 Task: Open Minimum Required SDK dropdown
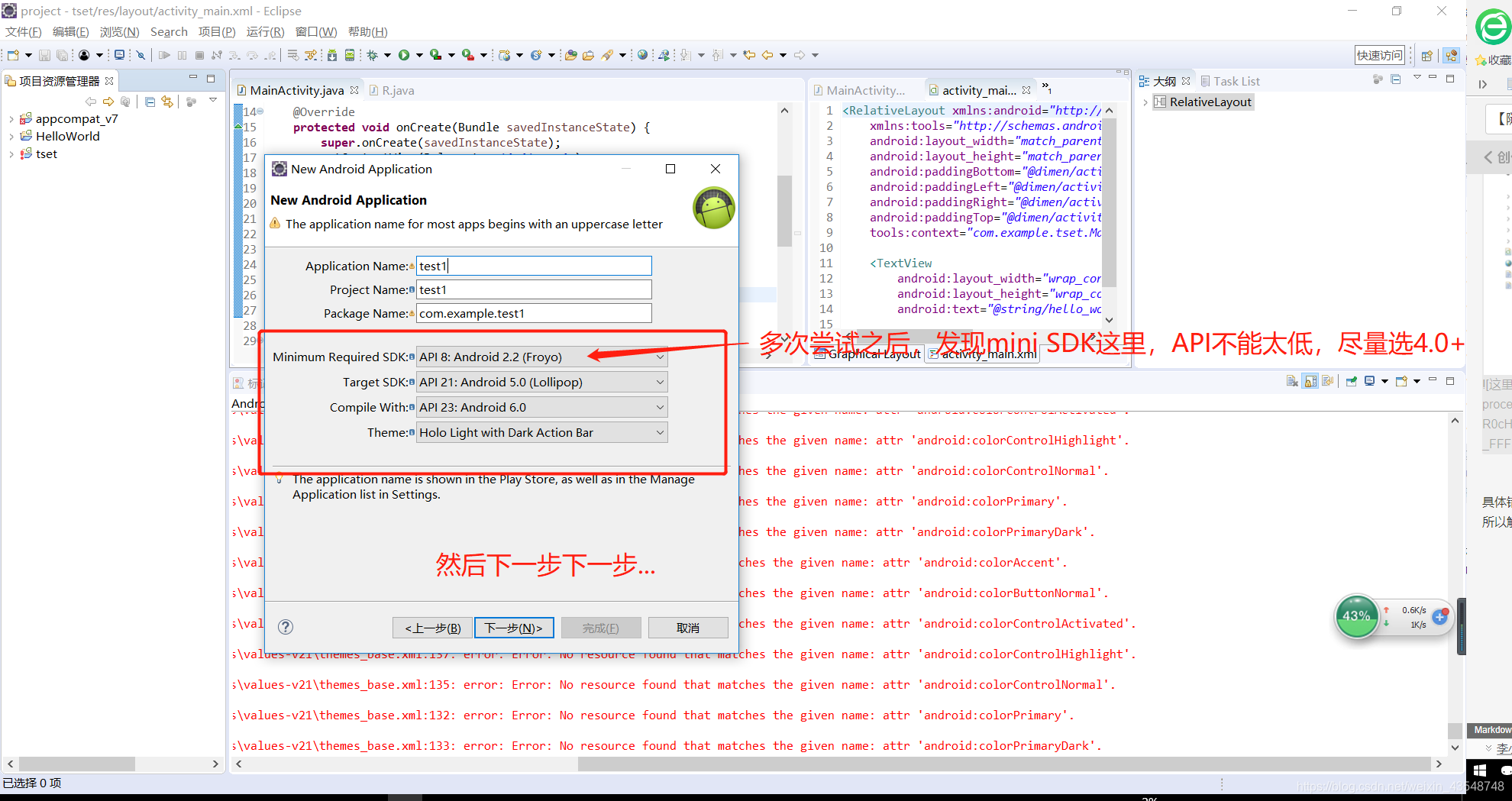point(541,357)
